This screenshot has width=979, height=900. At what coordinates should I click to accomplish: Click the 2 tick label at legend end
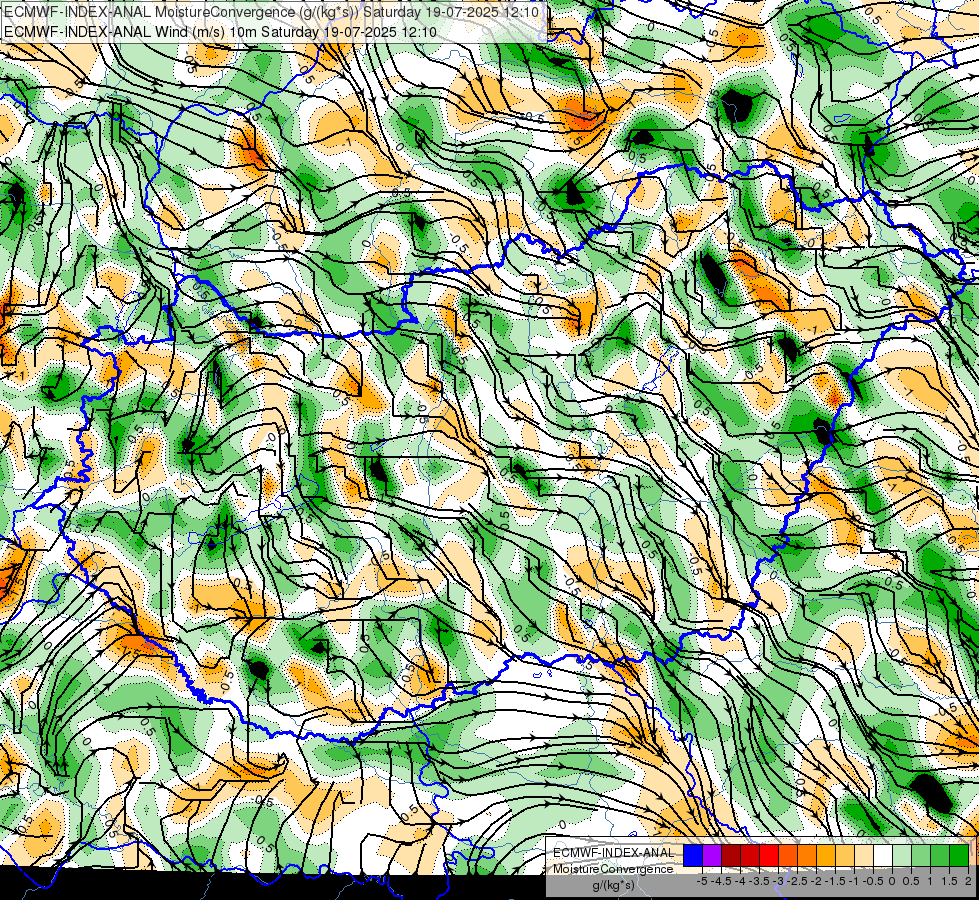point(968,881)
